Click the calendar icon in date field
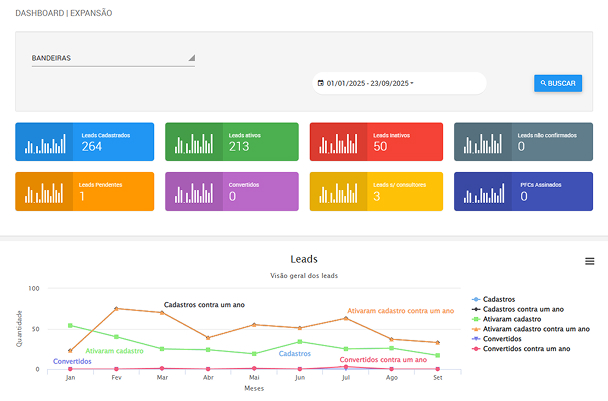This screenshot has width=608, height=401. click(320, 83)
